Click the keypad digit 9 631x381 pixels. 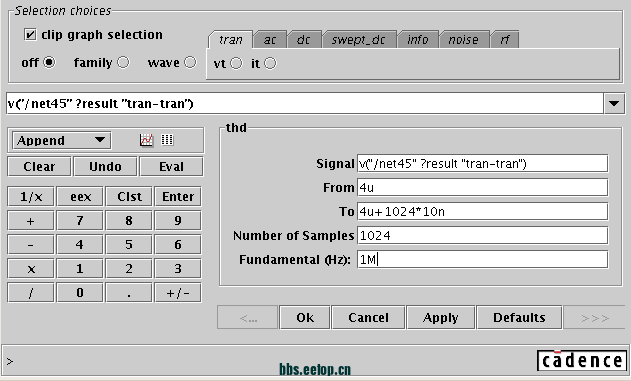(178, 221)
